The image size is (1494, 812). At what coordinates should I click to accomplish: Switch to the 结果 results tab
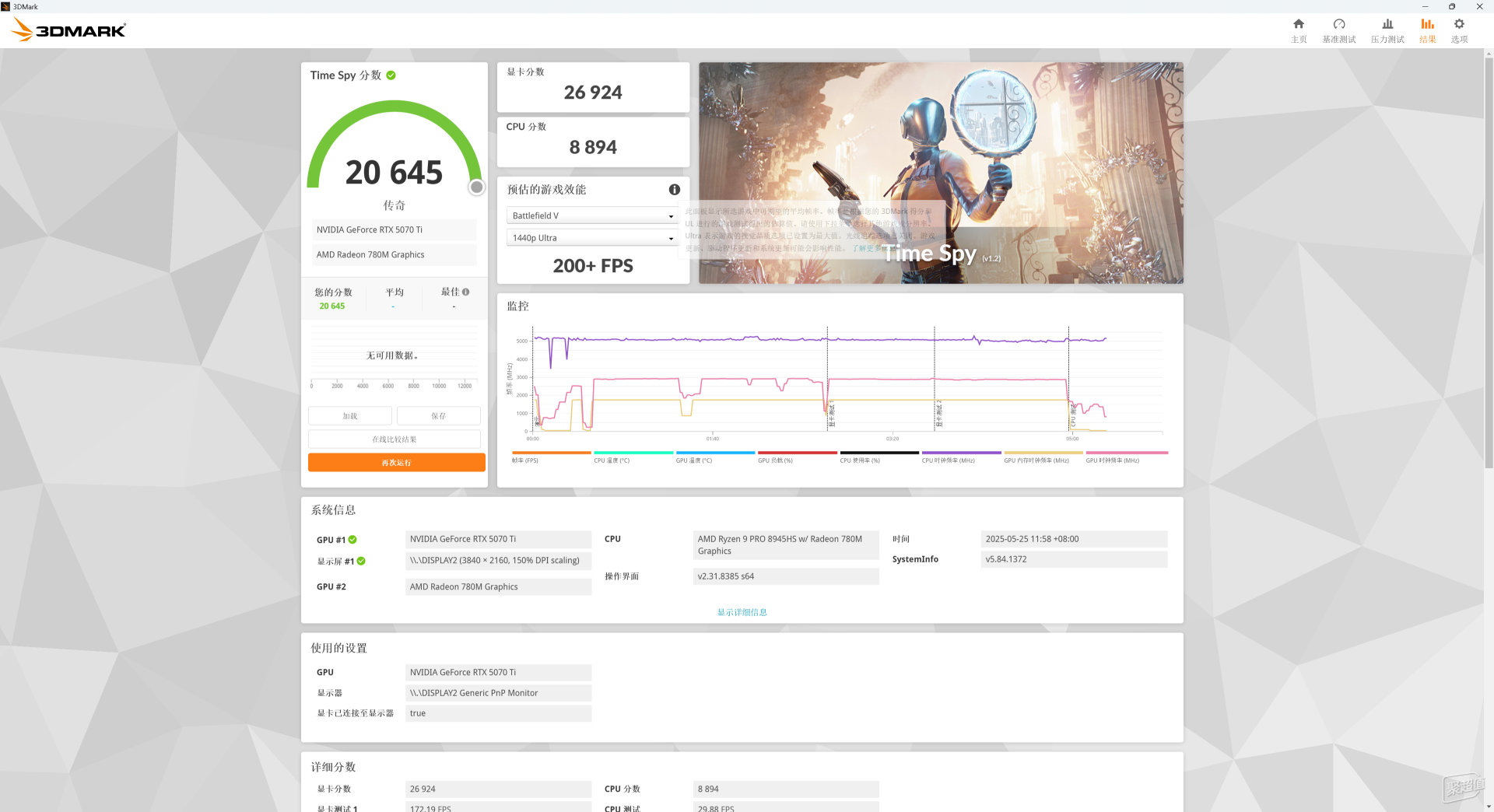coord(1427,30)
